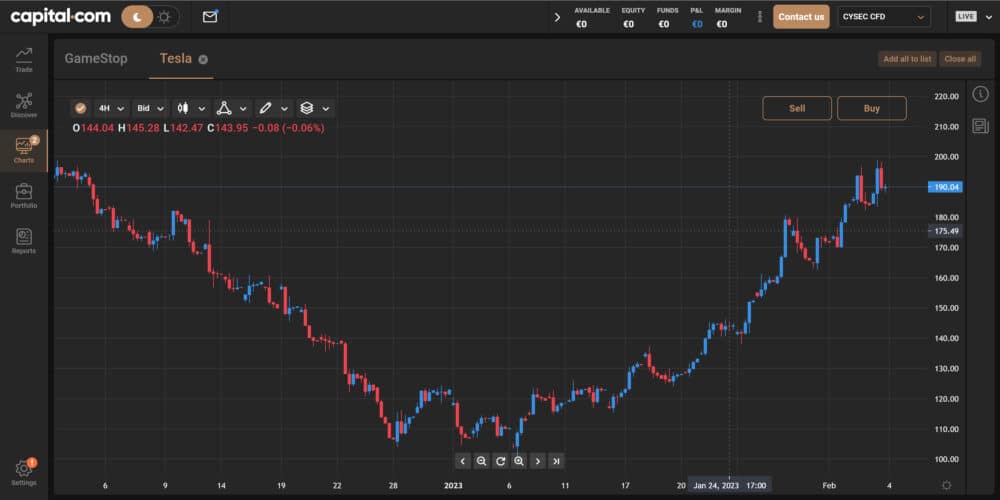The height and width of the screenshot is (500, 1000).
Task: Click the Feb label on time axis
Action: tap(829, 485)
